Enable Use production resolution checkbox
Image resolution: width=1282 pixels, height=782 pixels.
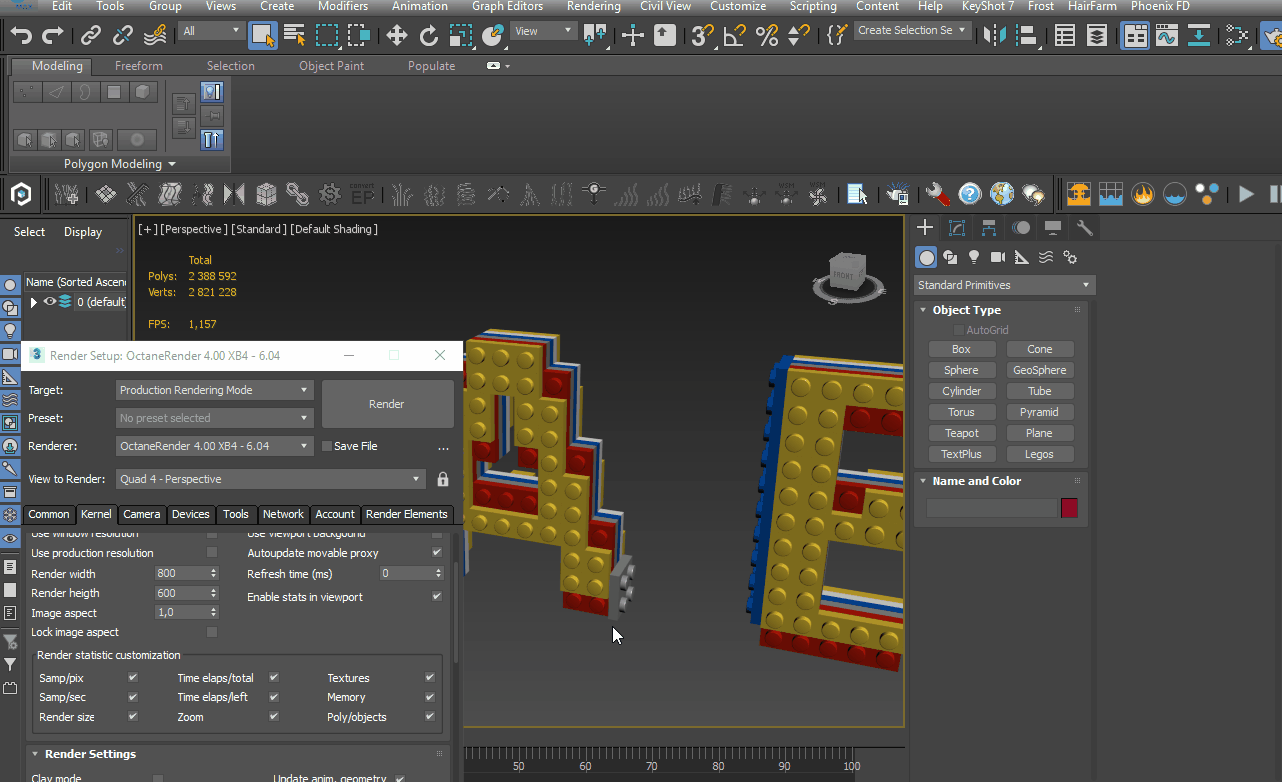coord(212,553)
